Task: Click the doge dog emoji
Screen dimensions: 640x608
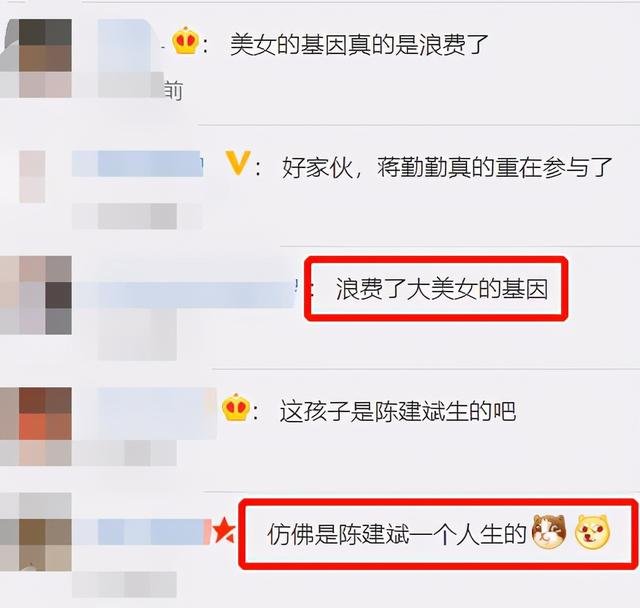Action: pyautogui.click(x=592, y=532)
